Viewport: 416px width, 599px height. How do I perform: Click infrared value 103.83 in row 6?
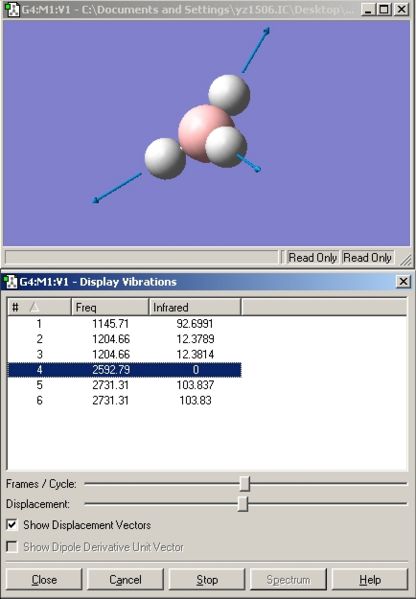tap(195, 400)
